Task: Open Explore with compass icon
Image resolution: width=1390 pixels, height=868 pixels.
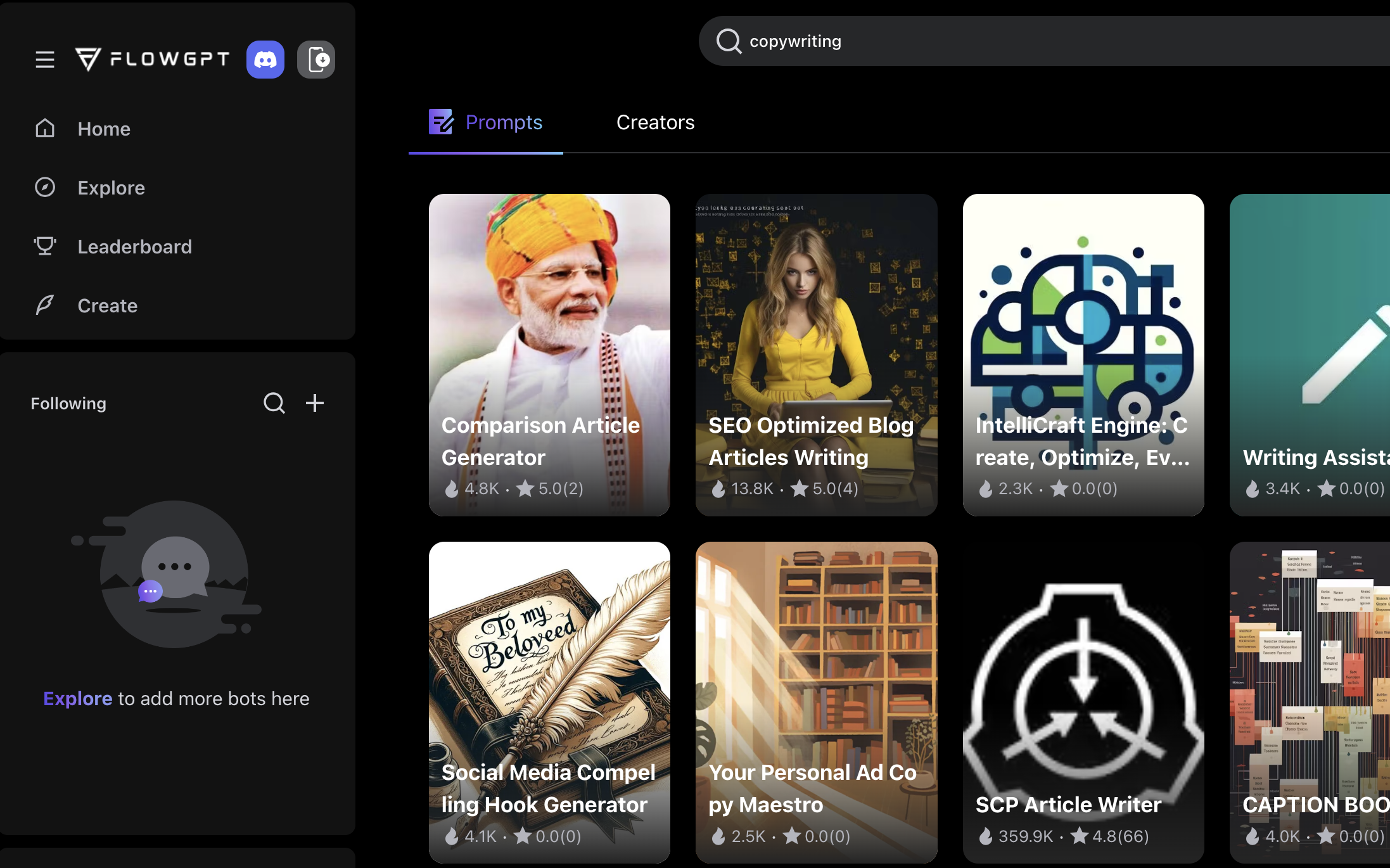Action: coord(45,188)
